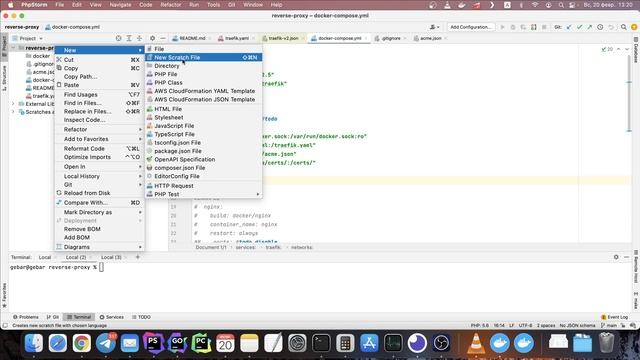Open the Navigate menu
The image size is (640, 360).
120,5
